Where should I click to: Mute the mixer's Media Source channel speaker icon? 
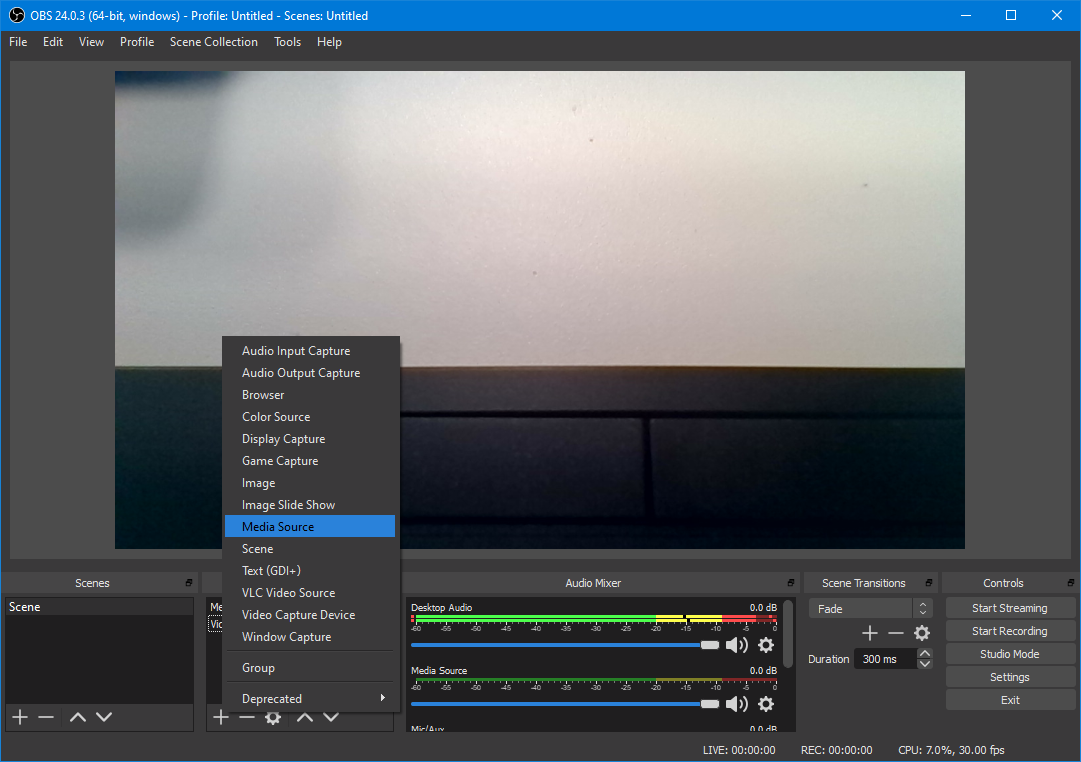[737, 704]
